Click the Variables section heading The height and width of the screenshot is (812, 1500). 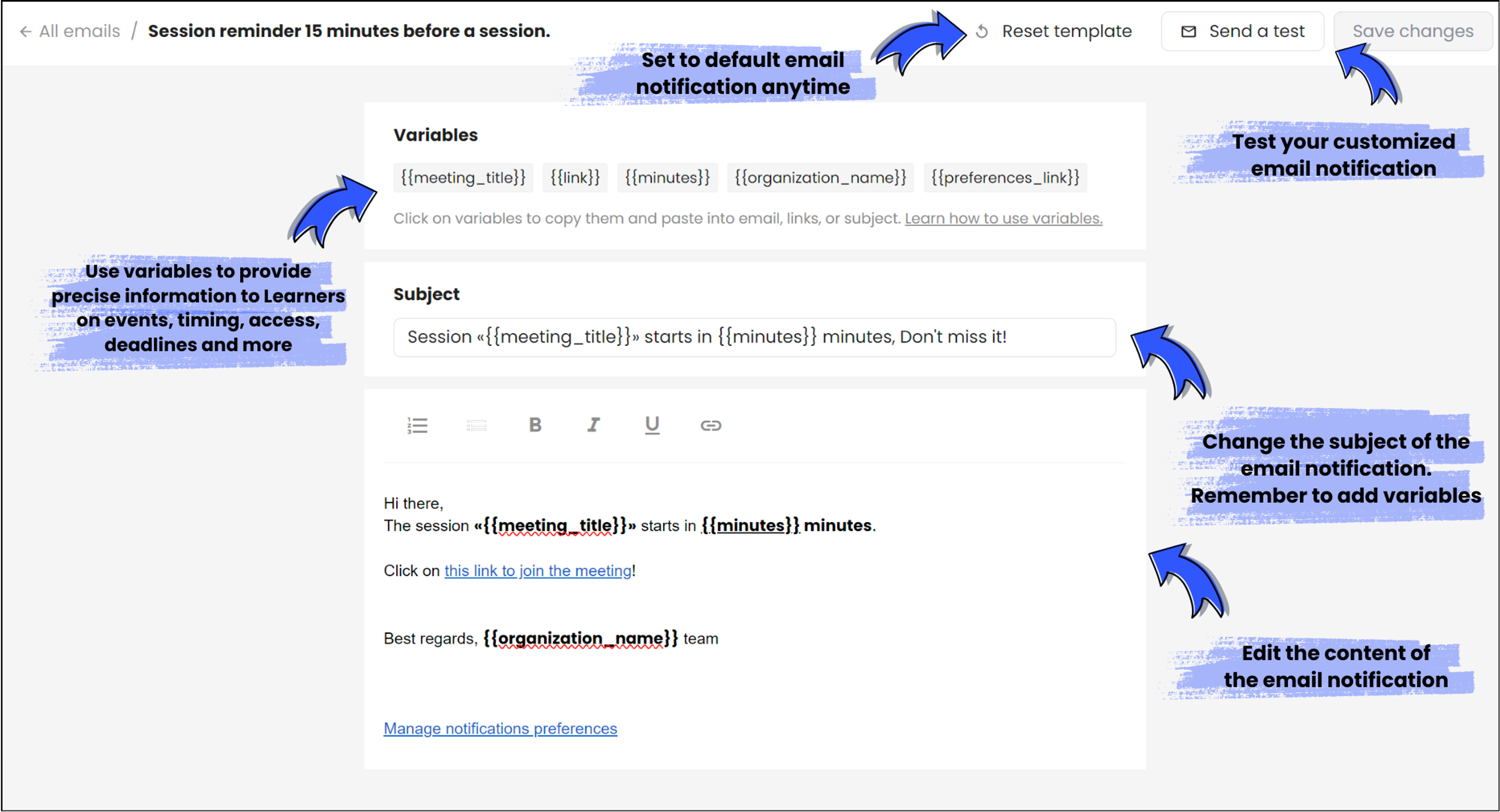pos(436,135)
